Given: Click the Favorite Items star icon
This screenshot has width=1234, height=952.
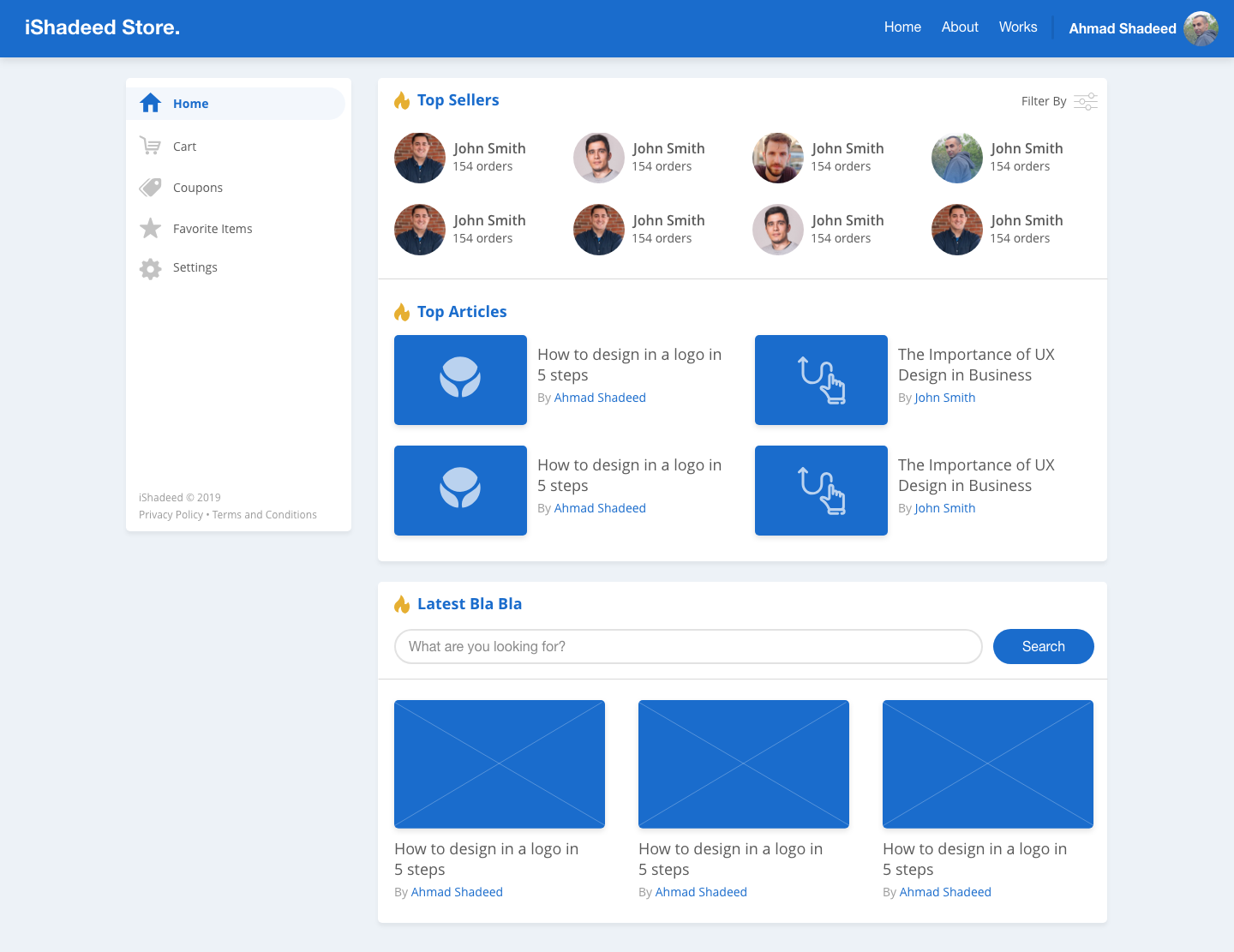Looking at the screenshot, I should coord(151,228).
